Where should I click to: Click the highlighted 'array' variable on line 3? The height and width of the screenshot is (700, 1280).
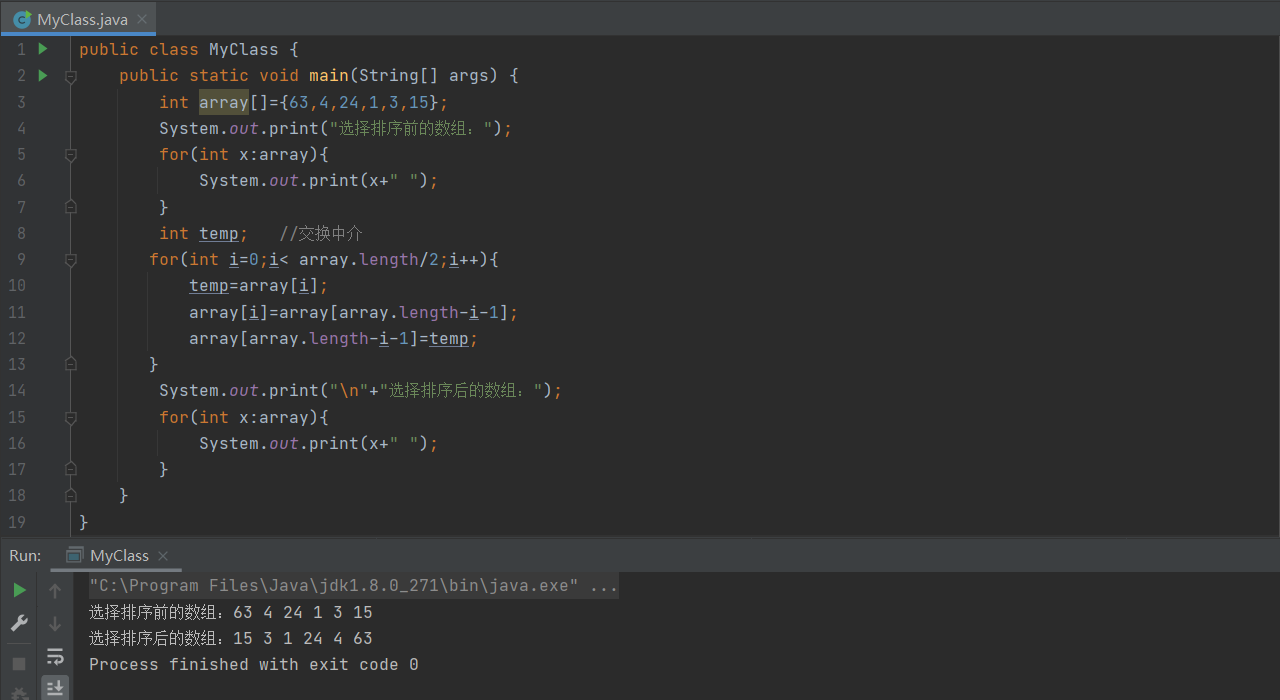click(224, 102)
